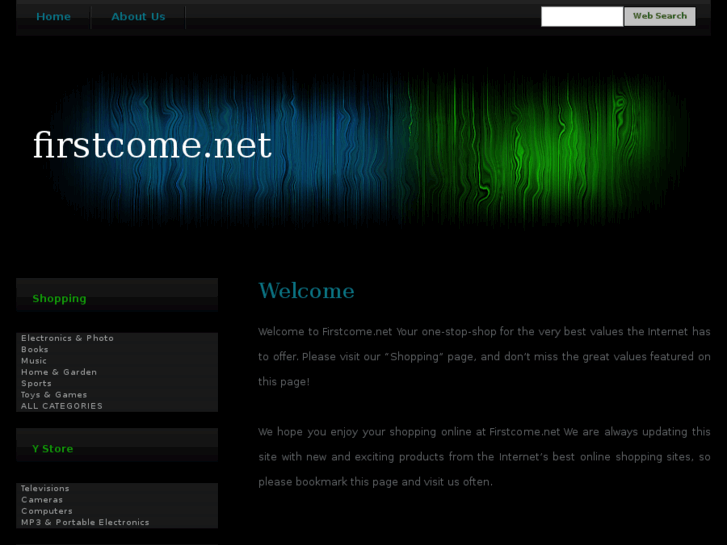Click the web search input field
This screenshot has width=727, height=545.
point(582,17)
